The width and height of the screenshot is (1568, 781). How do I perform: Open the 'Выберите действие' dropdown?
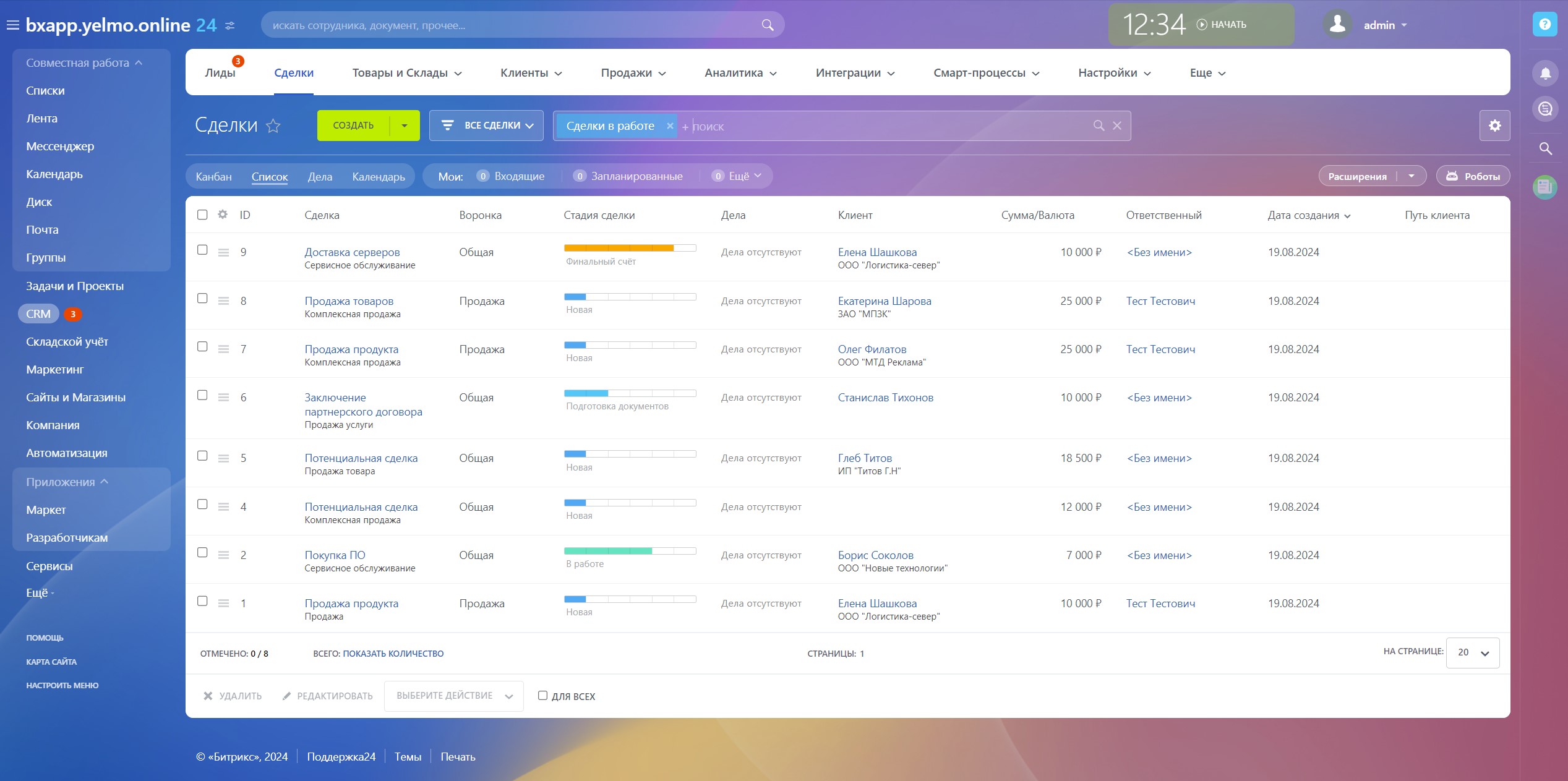tap(453, 696)
